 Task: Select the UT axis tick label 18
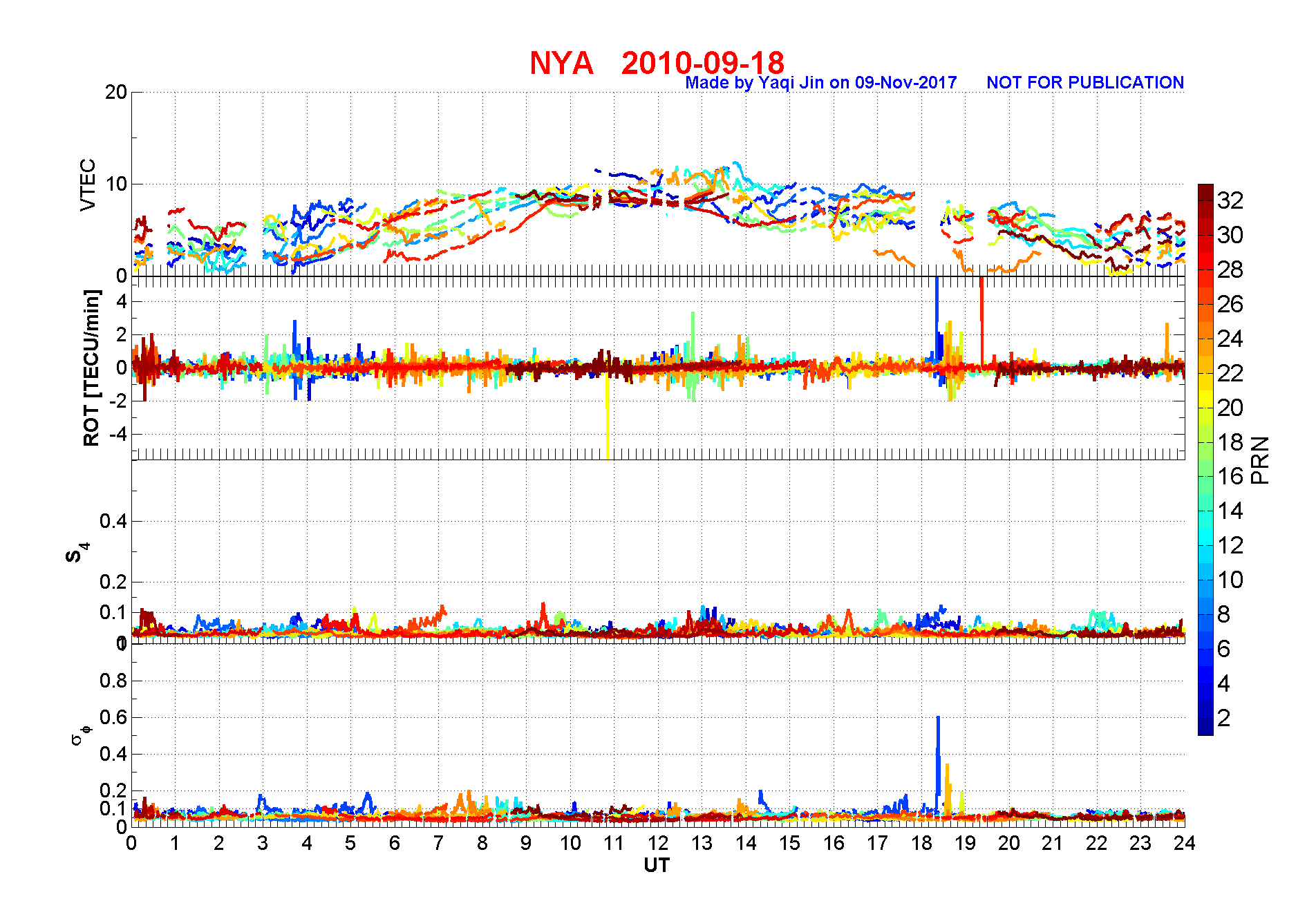[x=921, y=843]
